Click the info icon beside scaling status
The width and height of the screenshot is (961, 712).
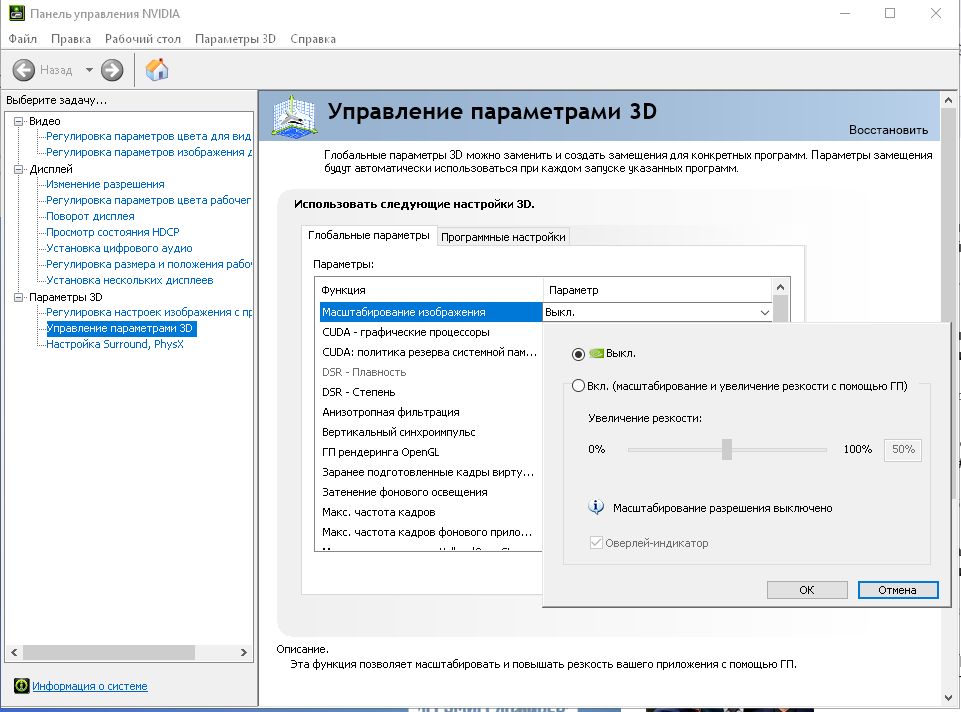coord(596,507)
